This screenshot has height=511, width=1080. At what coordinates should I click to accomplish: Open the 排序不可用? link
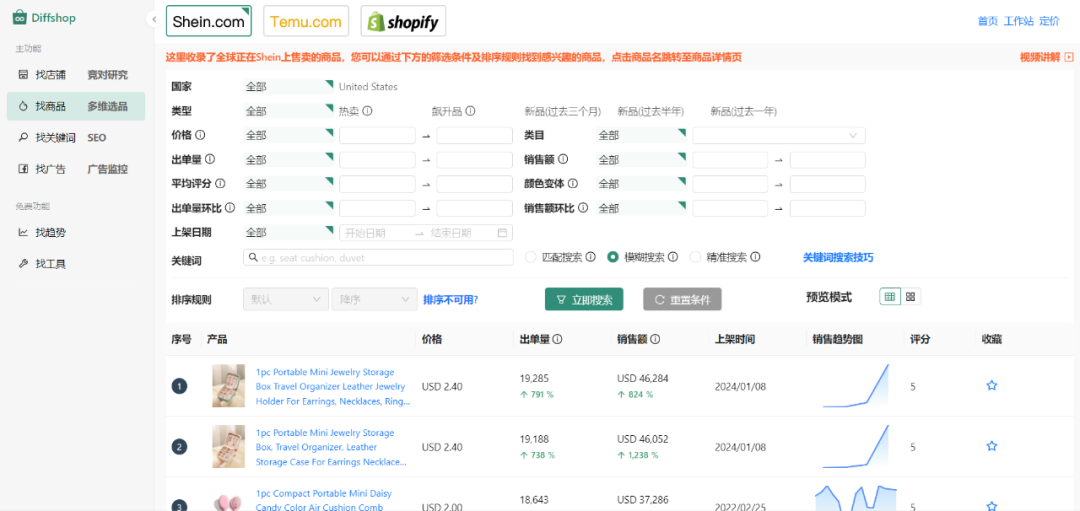(450, 300)
